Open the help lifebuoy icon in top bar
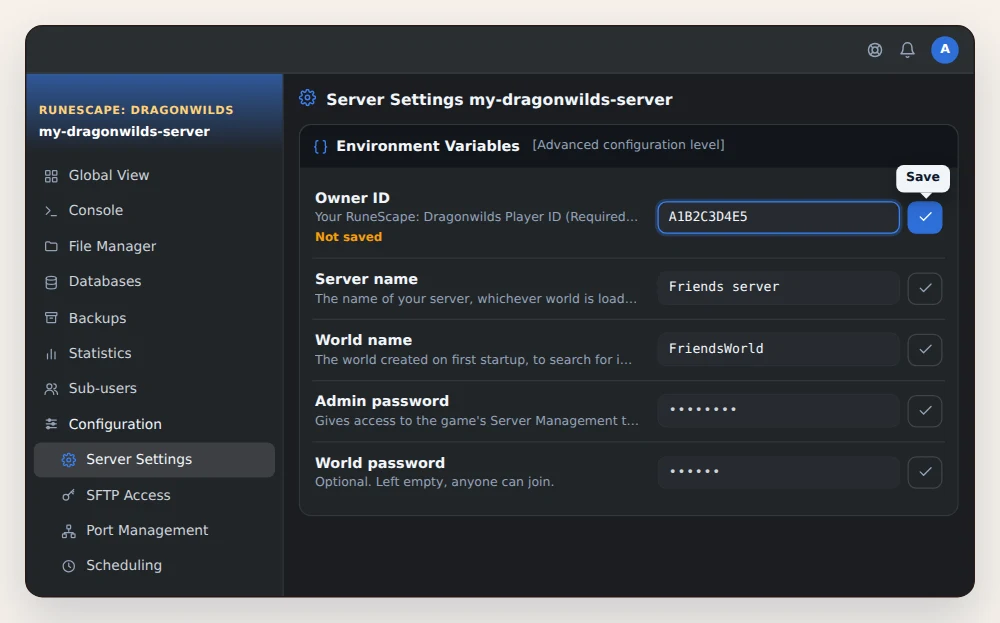Image resolution: width=1000 pixels, height=623 pixels. click(x=874, y=50)
